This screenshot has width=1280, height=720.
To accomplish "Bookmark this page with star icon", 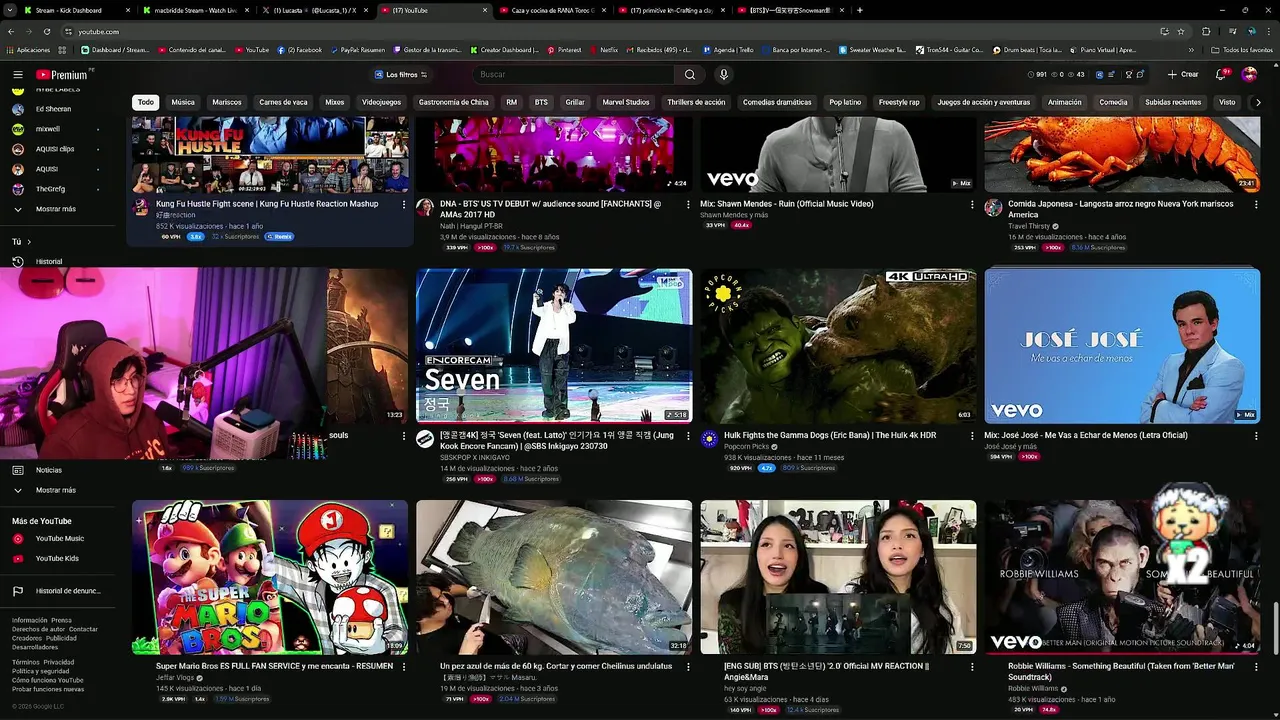I will 1181,31.
